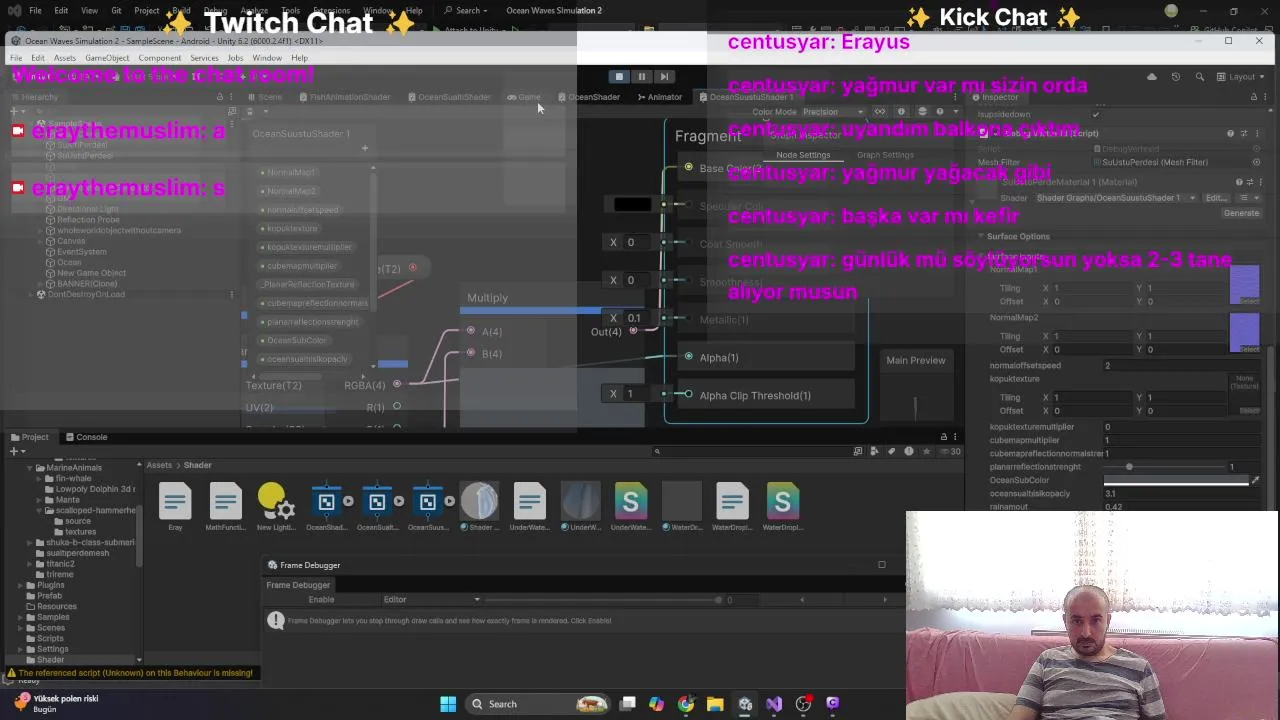This screenshot has width=1280, height=720.
Task: Open the Color Mode Precision dropdown
Action: point(833,112)
